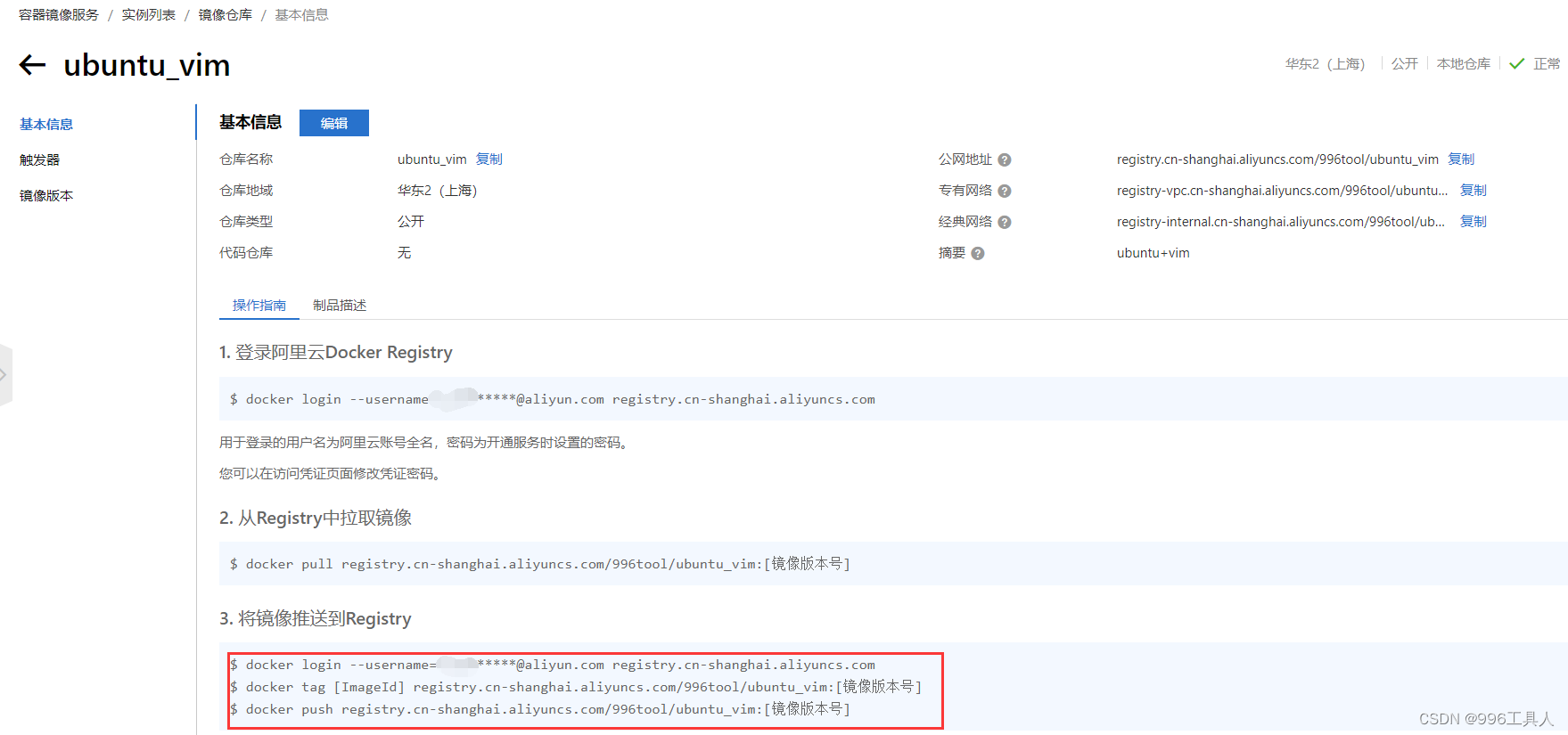Click heading 2. 从Registry中拉取镜像
The image size is (1568, 735).
click(316, 519)
